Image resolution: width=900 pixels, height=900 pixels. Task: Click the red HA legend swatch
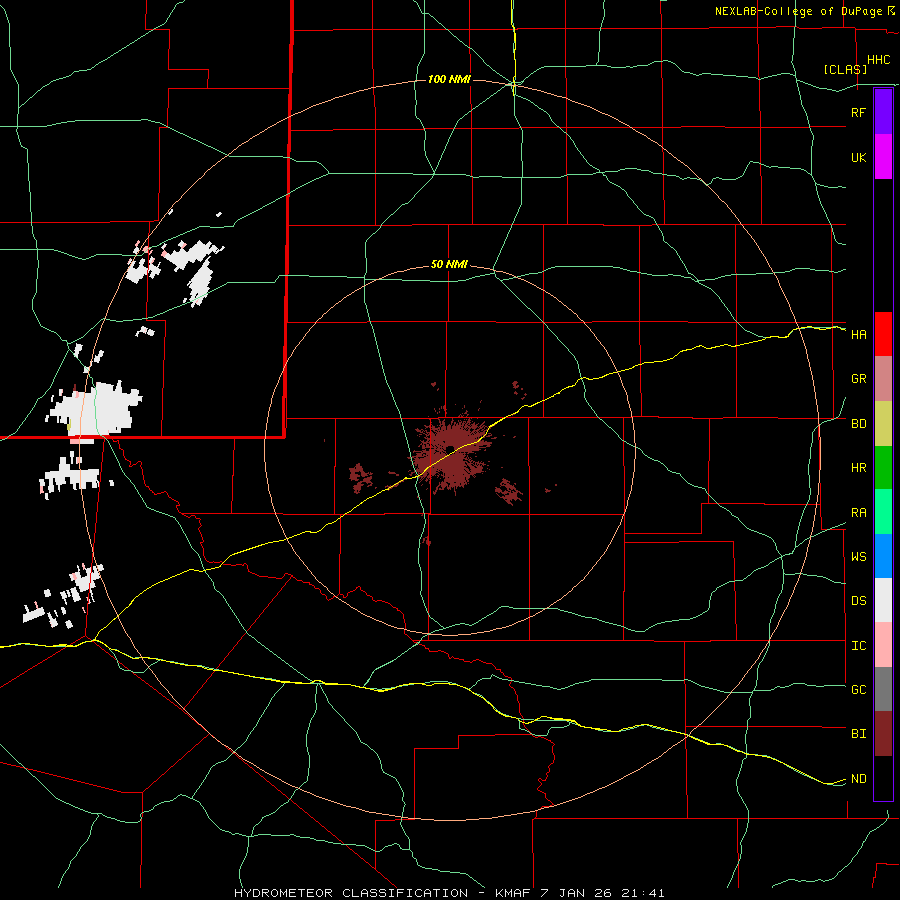click(x=883, y=334)
